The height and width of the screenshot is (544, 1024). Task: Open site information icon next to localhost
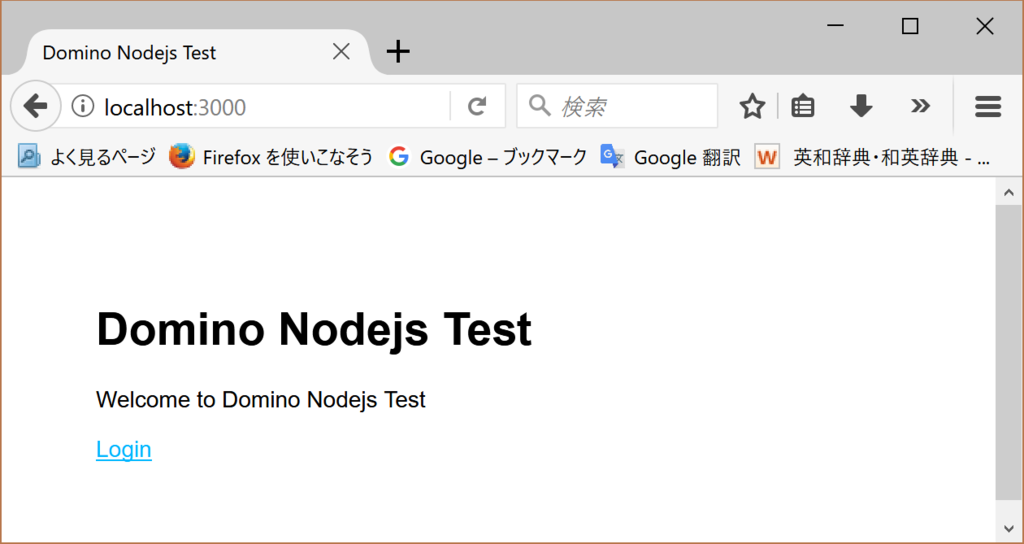pyautogui.click(x=83, y=106)
